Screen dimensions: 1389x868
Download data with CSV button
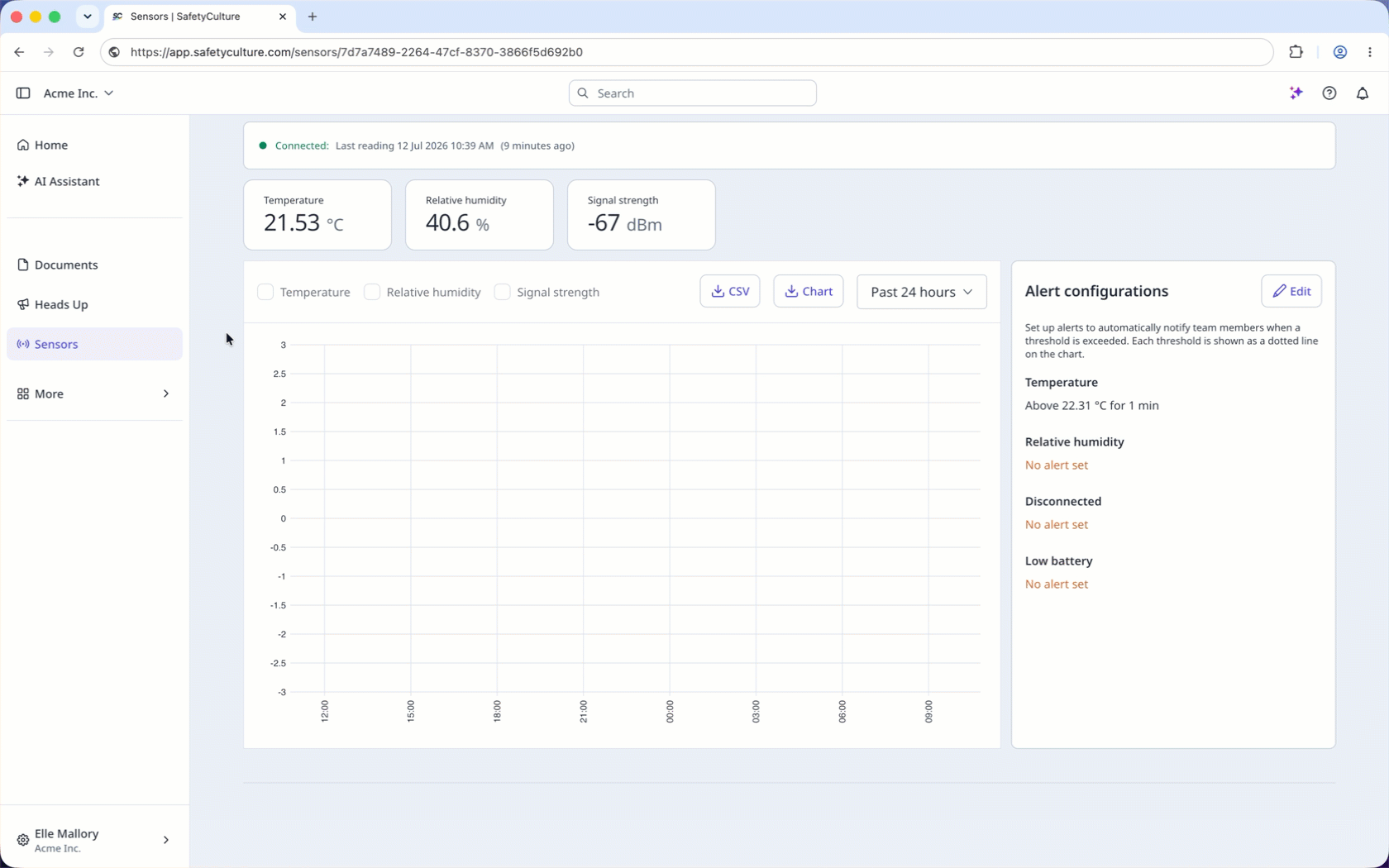(x=730, y=291)
